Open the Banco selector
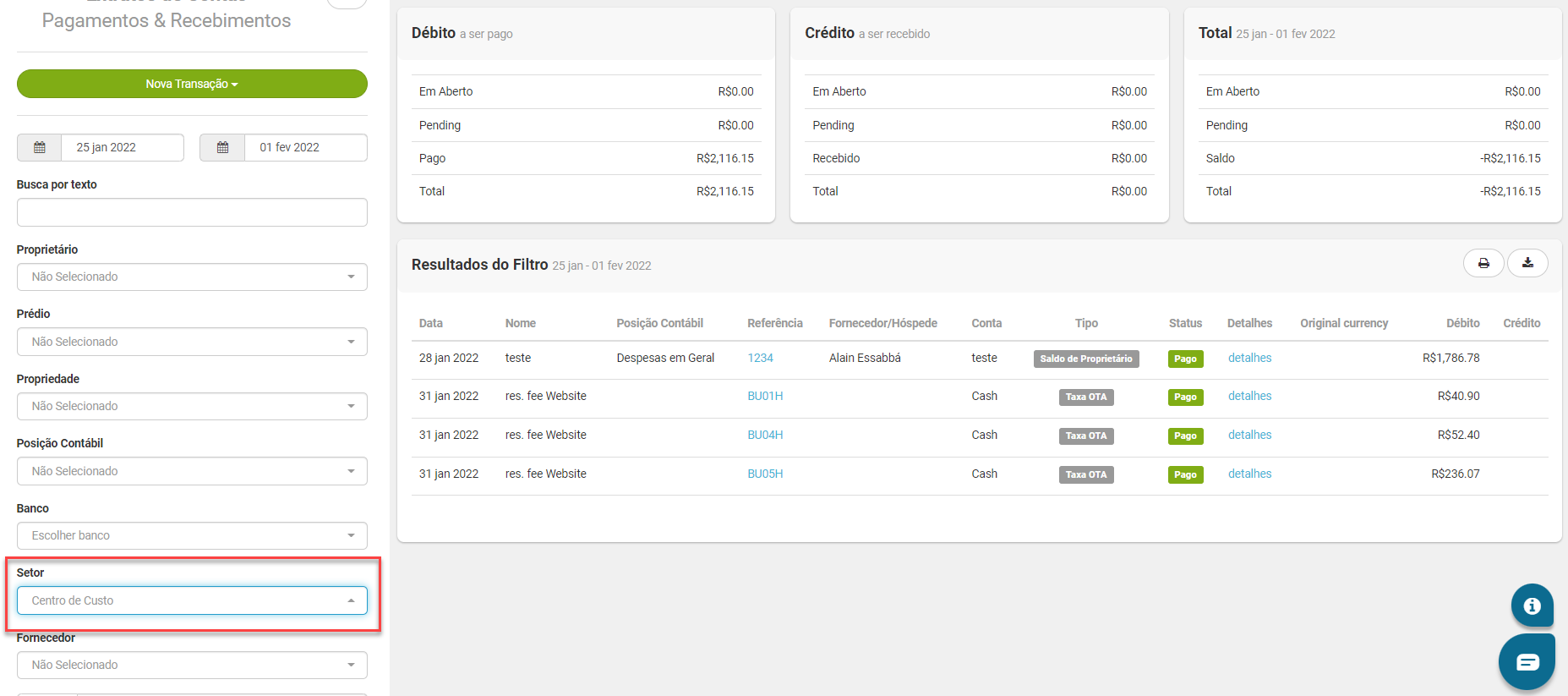This screenshot has width=1568, height=696. 192,535
